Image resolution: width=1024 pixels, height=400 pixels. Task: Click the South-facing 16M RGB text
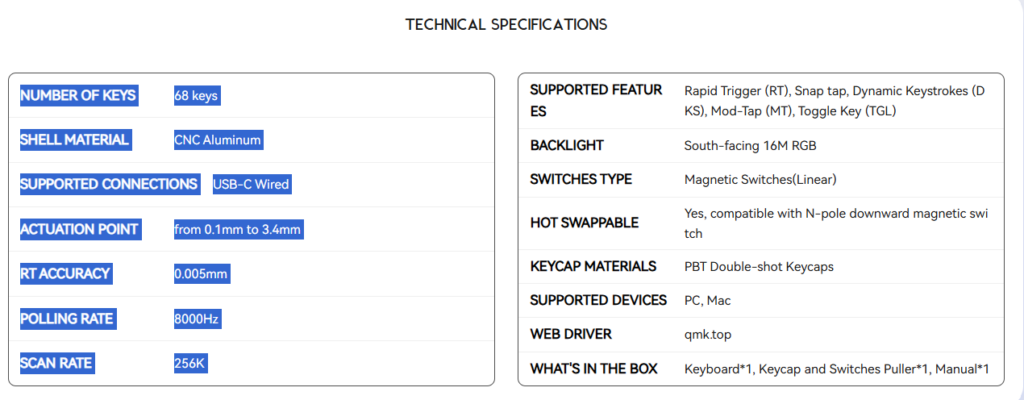[750, 146]
